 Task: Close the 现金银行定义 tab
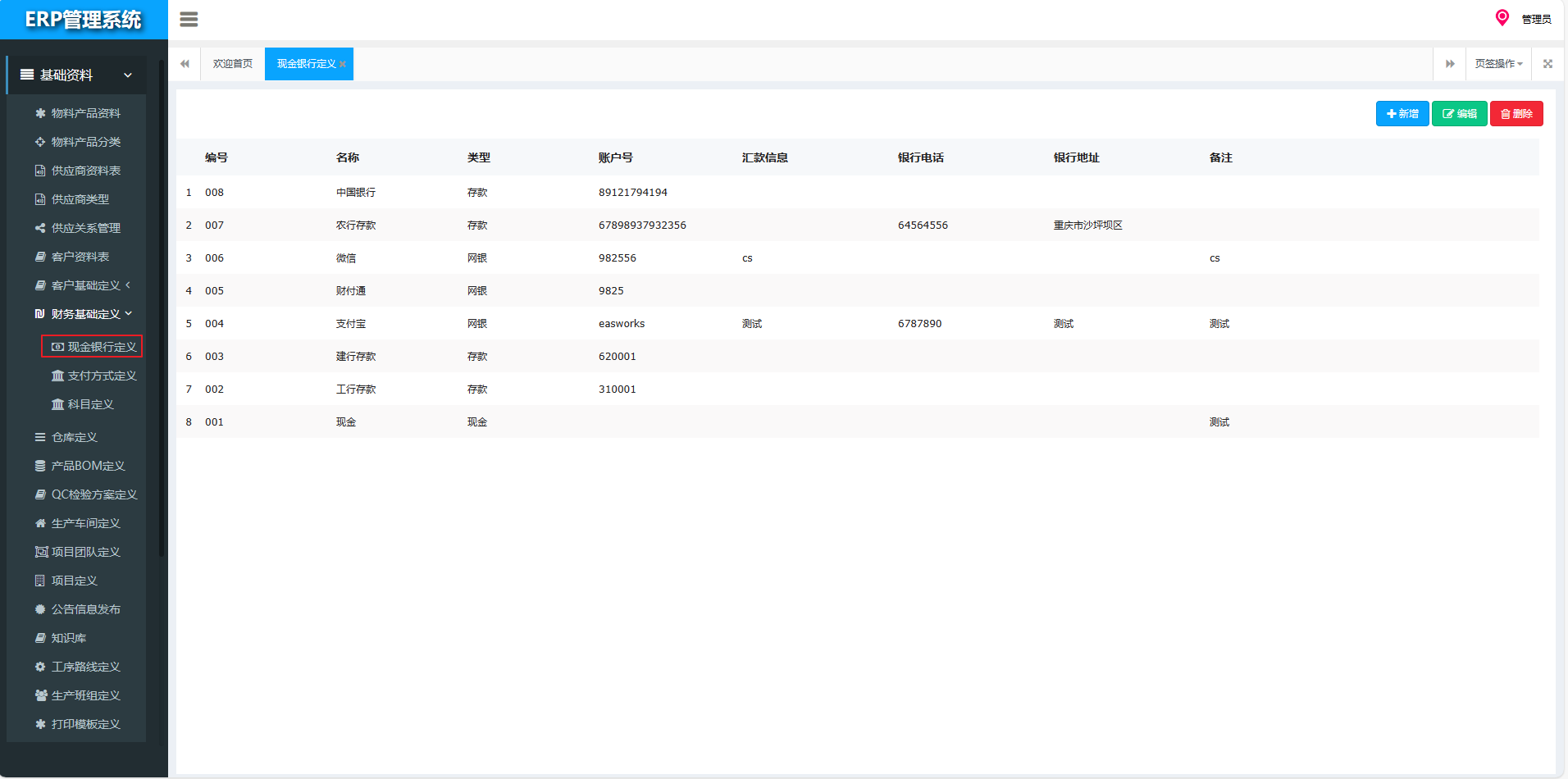[x=343, y=64]
